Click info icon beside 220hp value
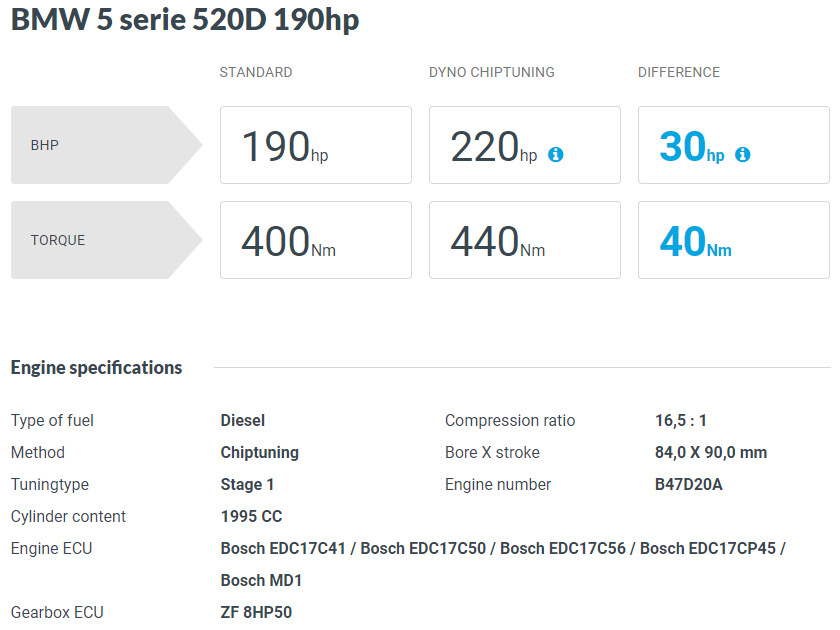This screenshot has height=630, width=840. 556,155
